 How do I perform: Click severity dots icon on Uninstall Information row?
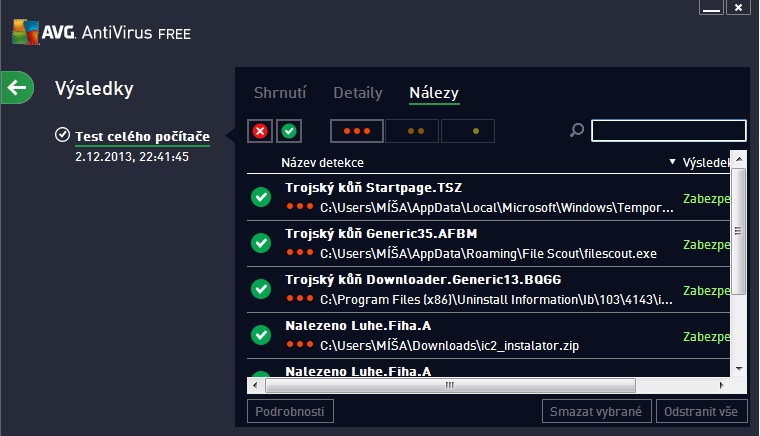pyautogui.click(x=300, y=298)
